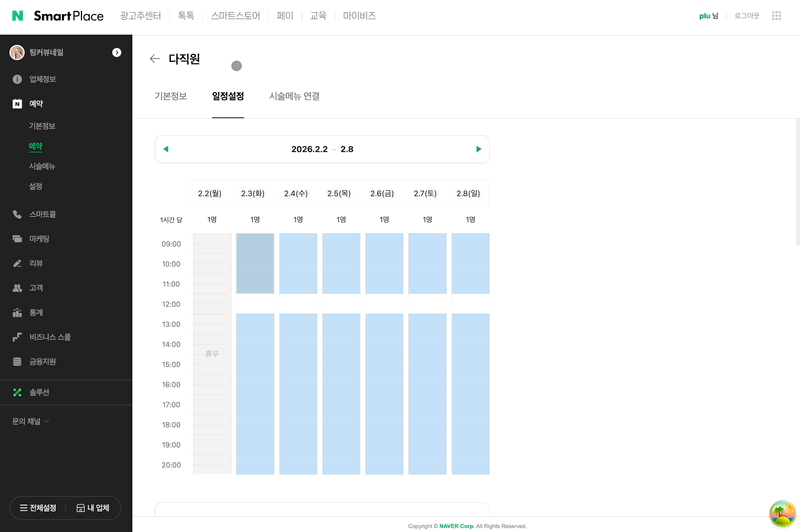Open 솔루션 percent icon
Image resolution: width=800 pixels, height=532 pixels.
point(17,392)
